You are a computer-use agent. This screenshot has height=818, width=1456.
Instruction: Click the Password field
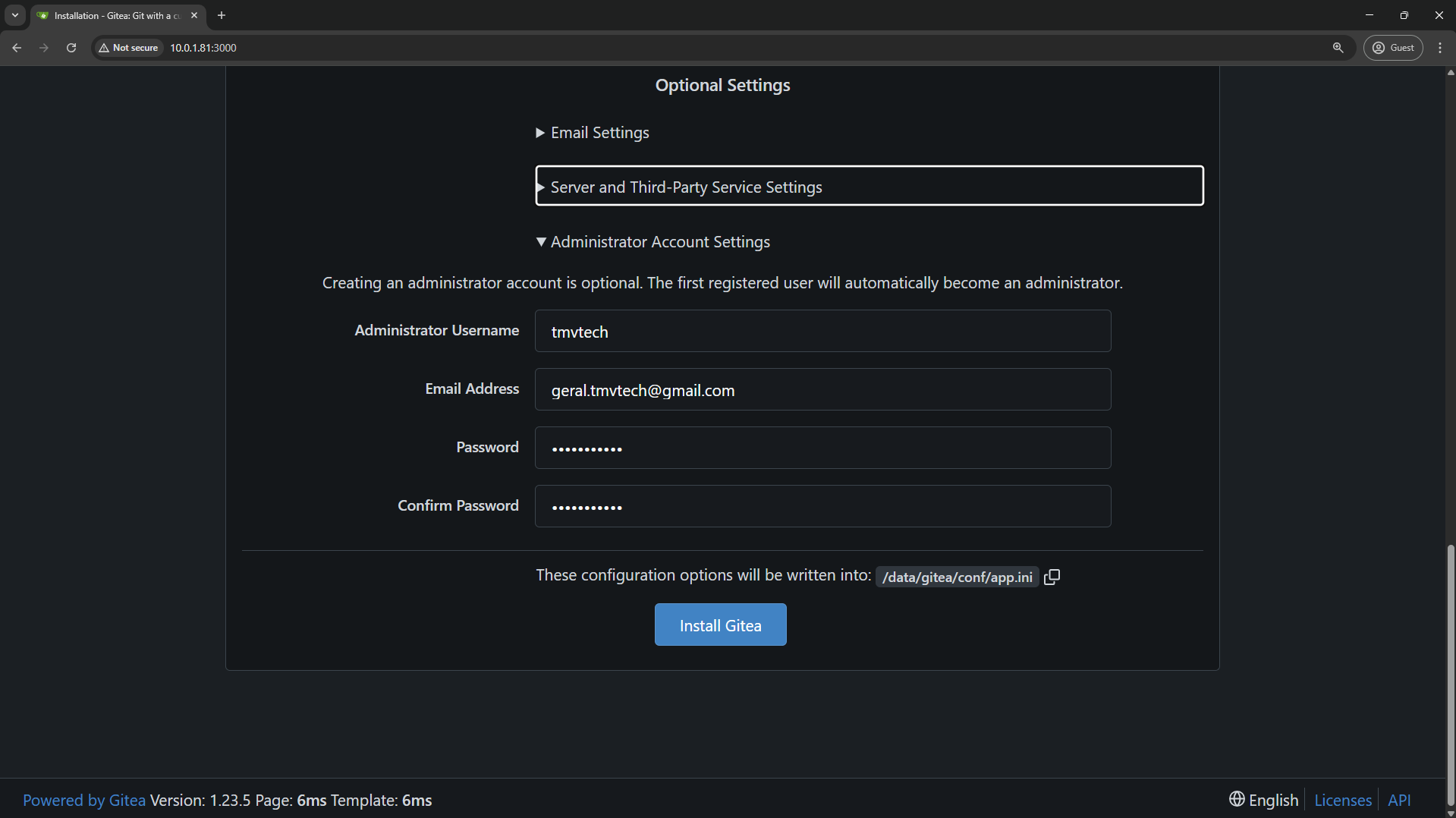click(822, 448)
